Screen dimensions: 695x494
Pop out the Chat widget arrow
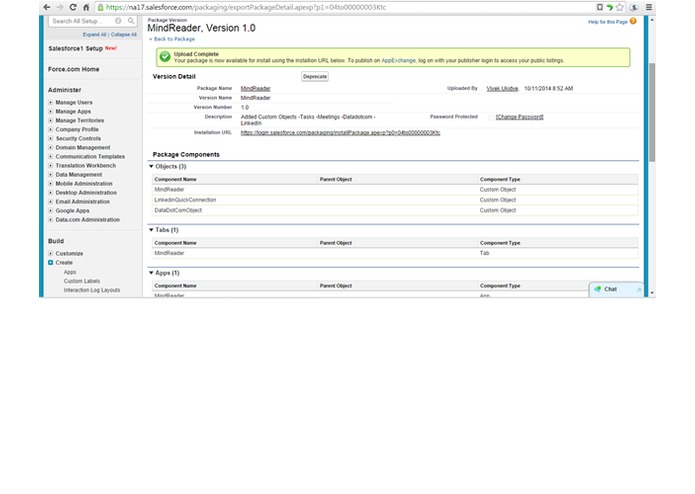click(x=639, y=289)
